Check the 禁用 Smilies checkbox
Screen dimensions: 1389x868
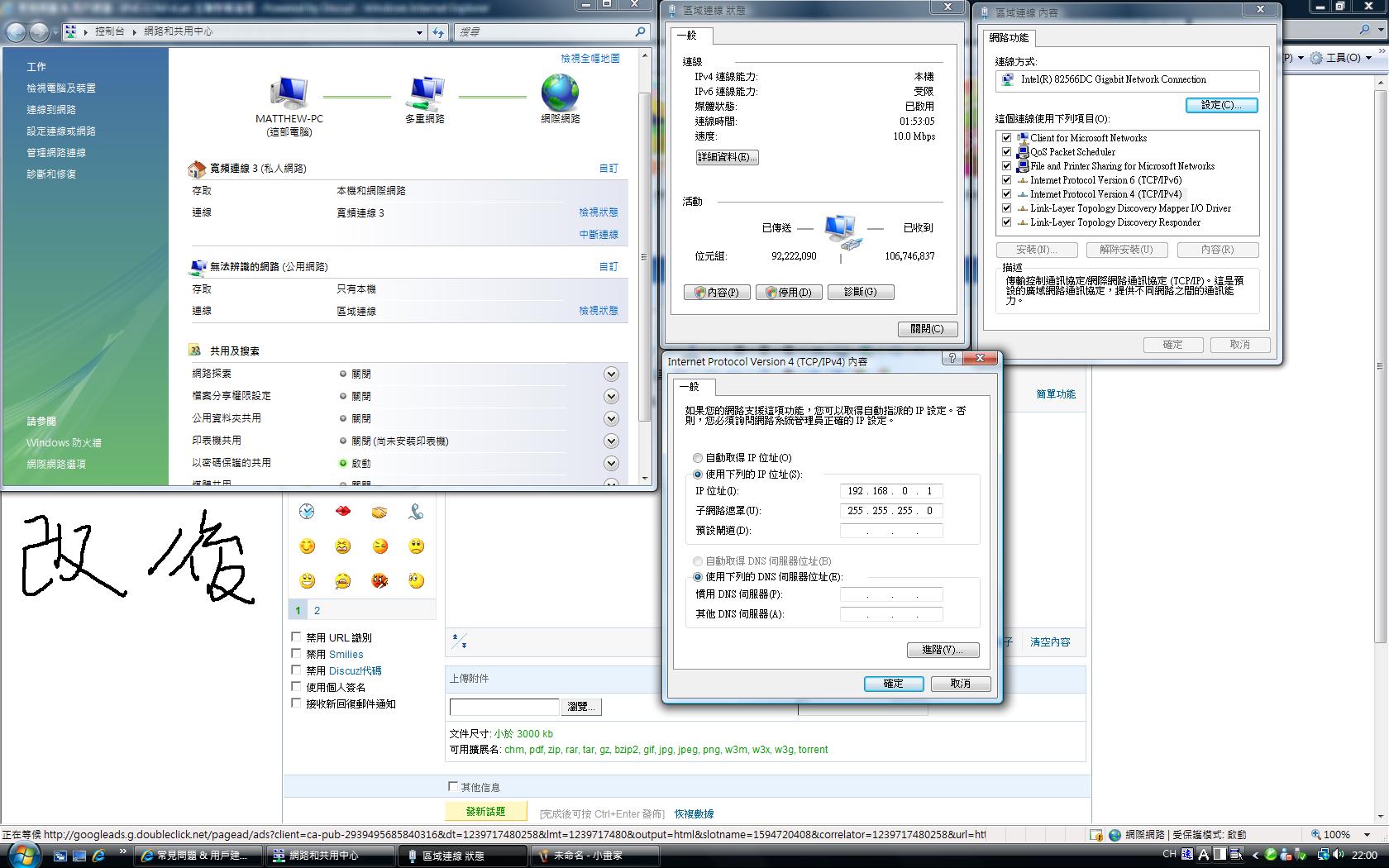[x=296, y=653]
